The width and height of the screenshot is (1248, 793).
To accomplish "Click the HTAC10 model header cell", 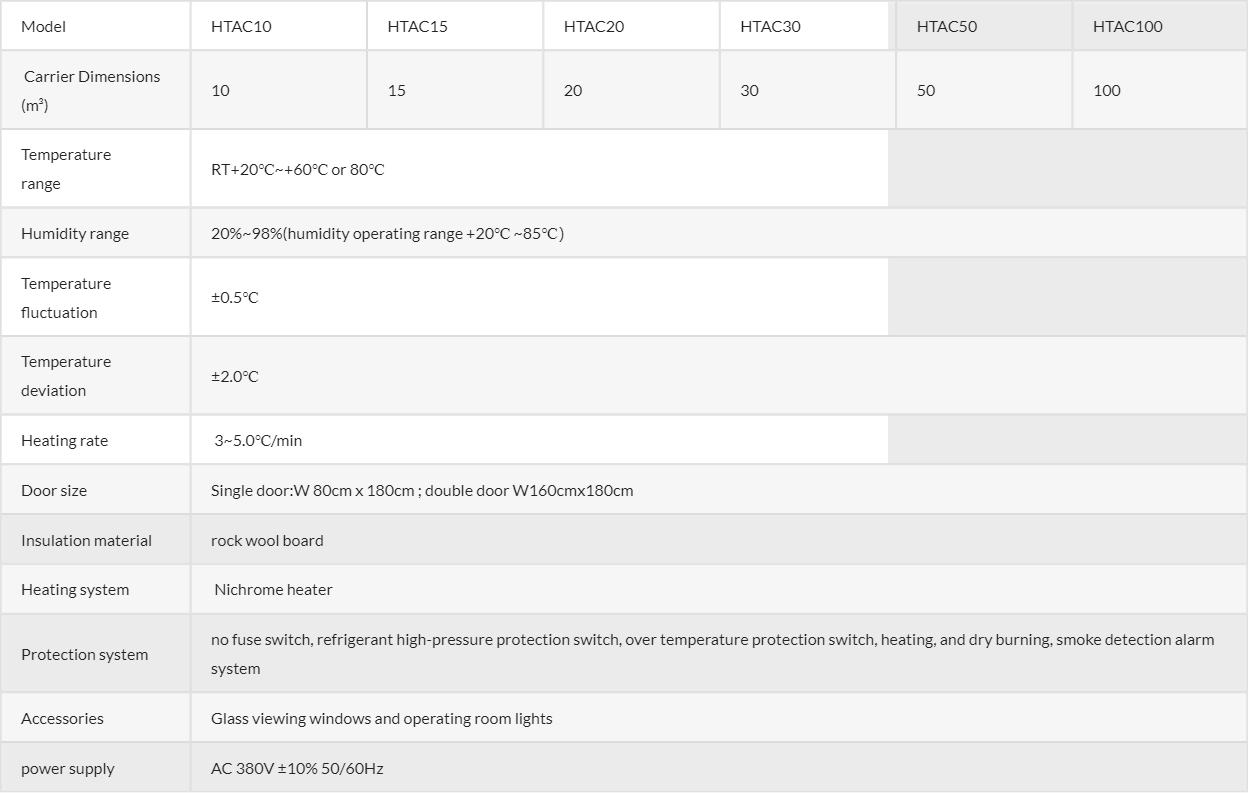I will [278, 26].
